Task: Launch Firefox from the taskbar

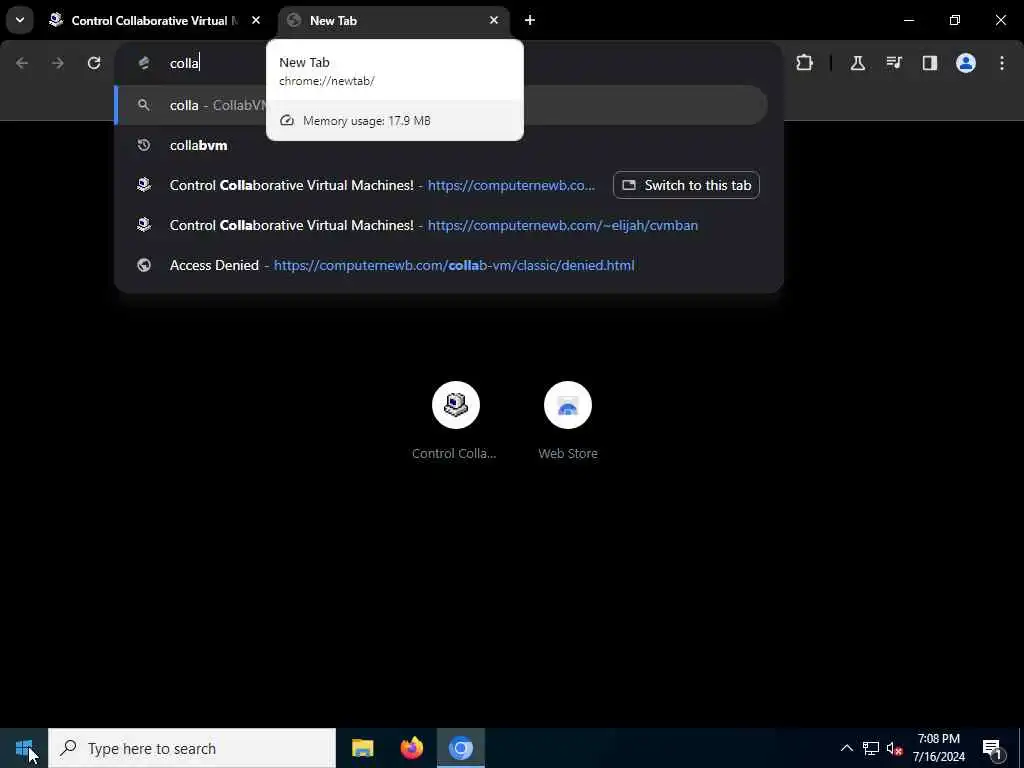Action: [x=411, y=748]
